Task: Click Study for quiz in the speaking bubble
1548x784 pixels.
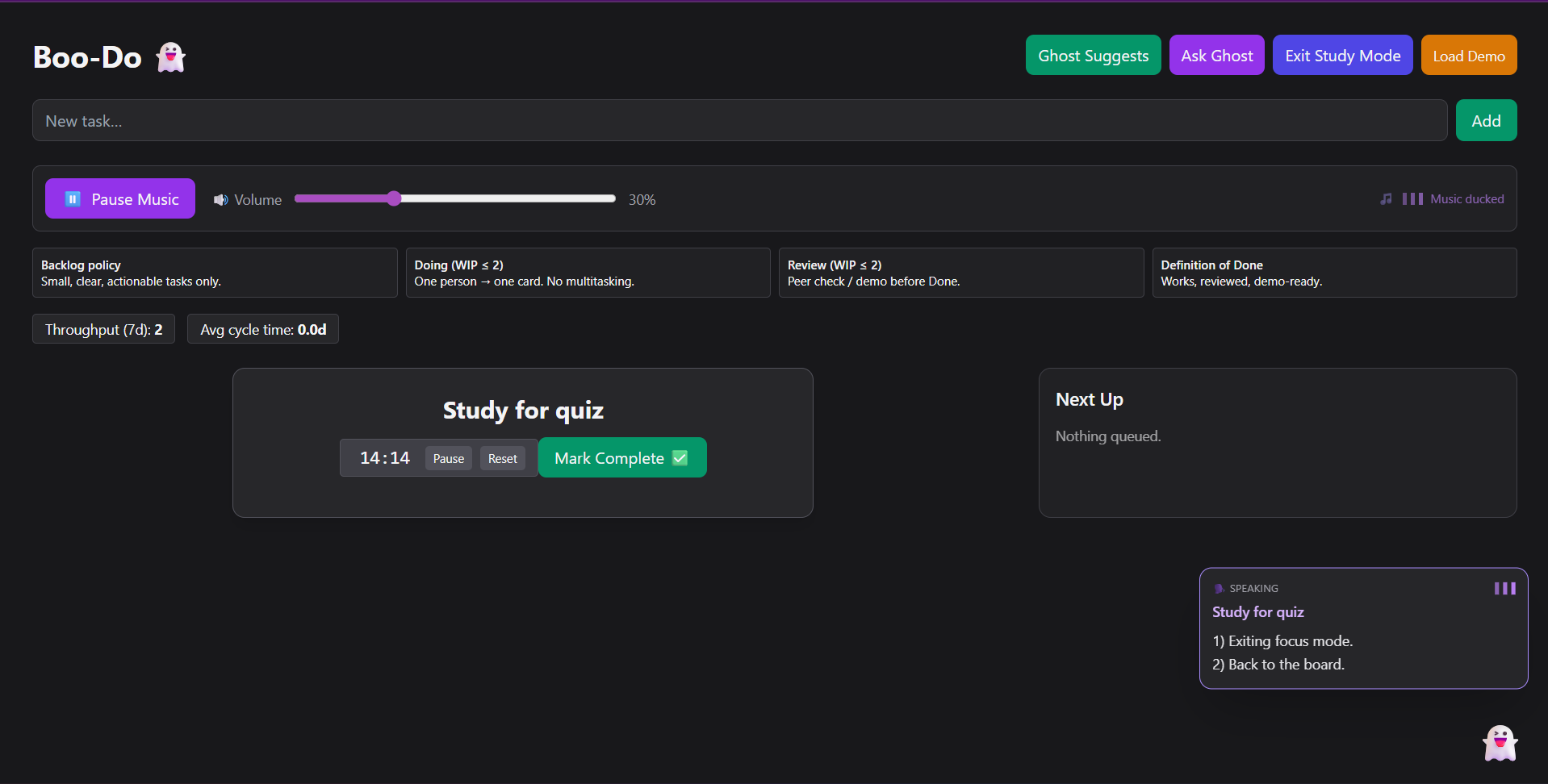Action: pos(1258,612)
